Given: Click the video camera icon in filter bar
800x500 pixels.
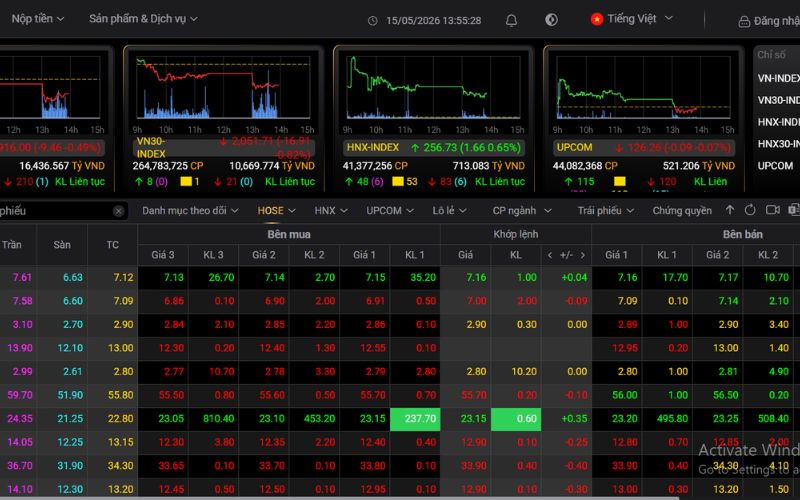Looking at the screenshot, I should (772, 210).
